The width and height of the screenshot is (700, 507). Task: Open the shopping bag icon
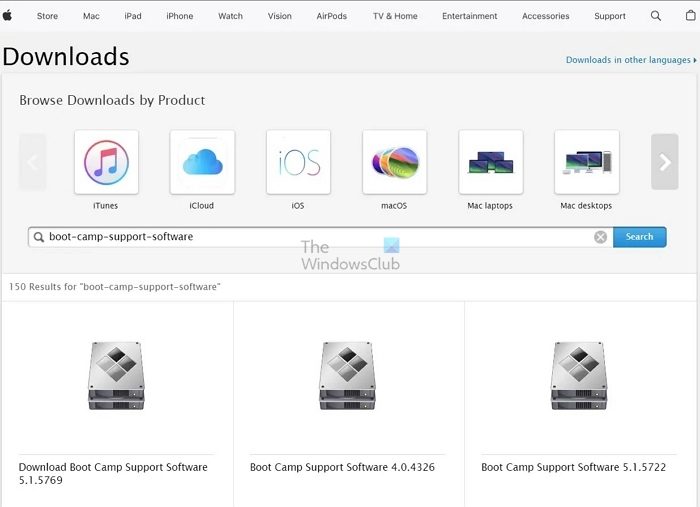coord(691,16)
